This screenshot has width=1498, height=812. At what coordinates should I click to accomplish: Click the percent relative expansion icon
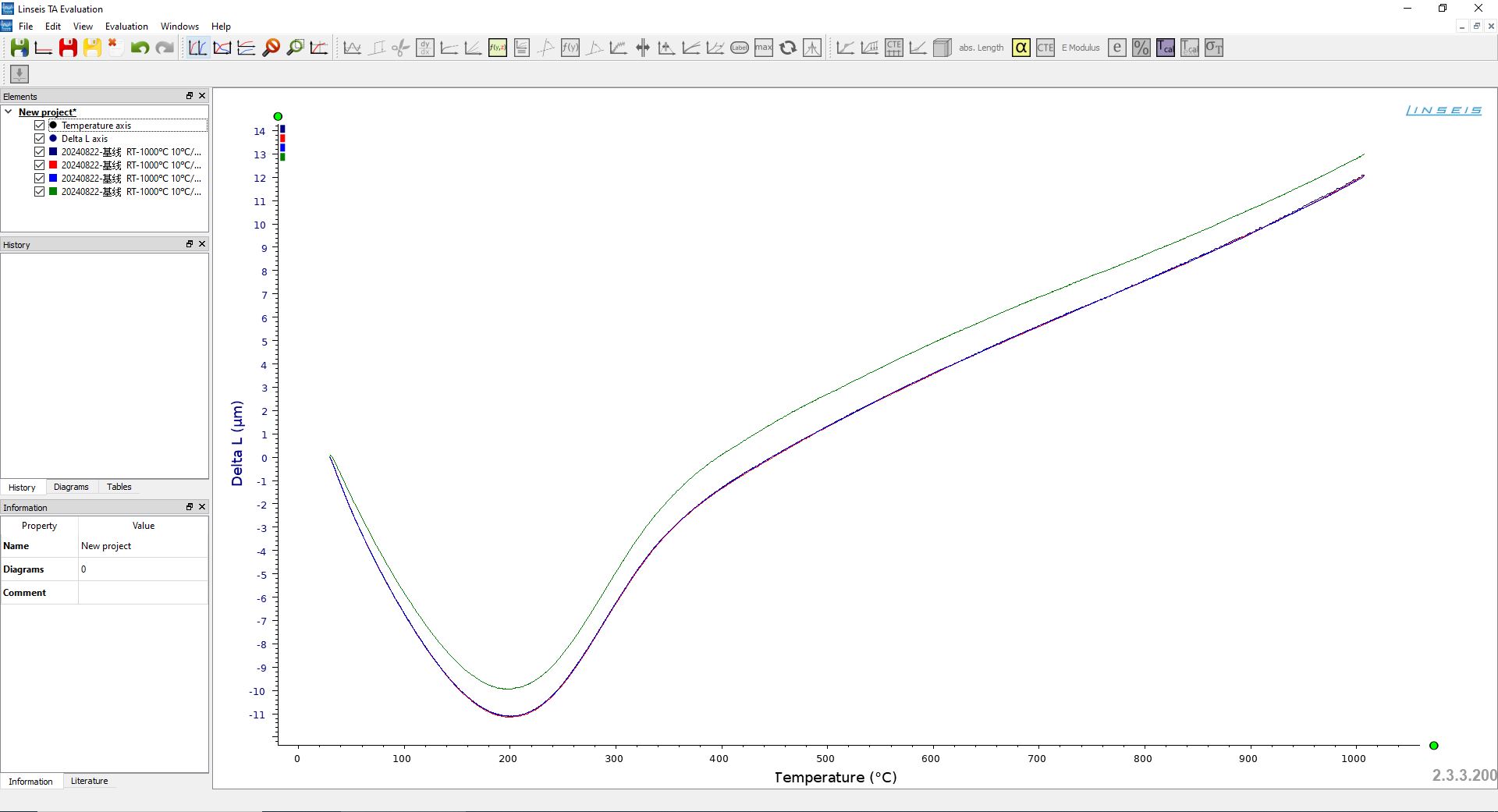click(1141, 48)
